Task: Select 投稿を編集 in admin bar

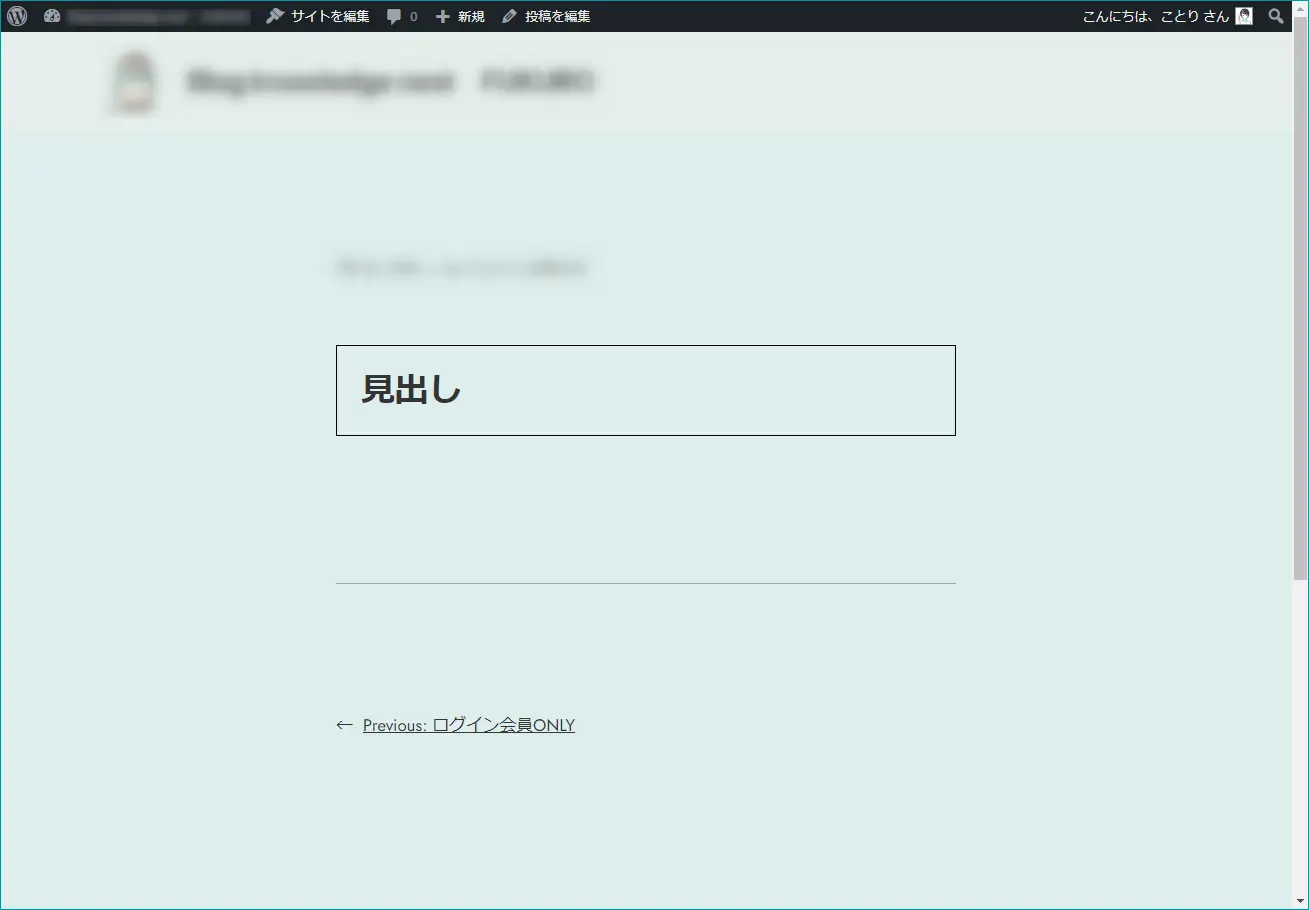Action: tap(557, 16)
